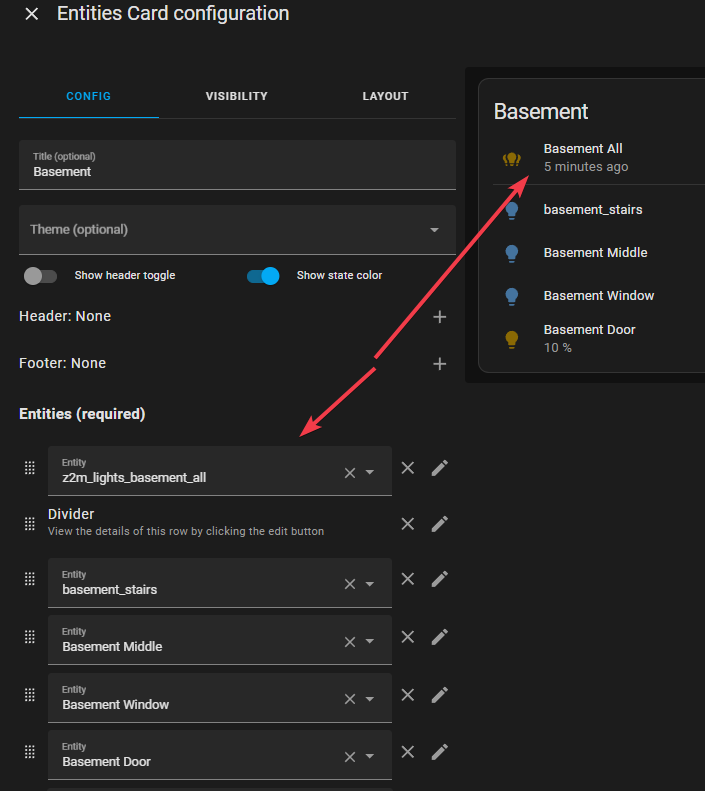
Task: Expand the basement_stairs entity dropdown
Action: [370, 584]
